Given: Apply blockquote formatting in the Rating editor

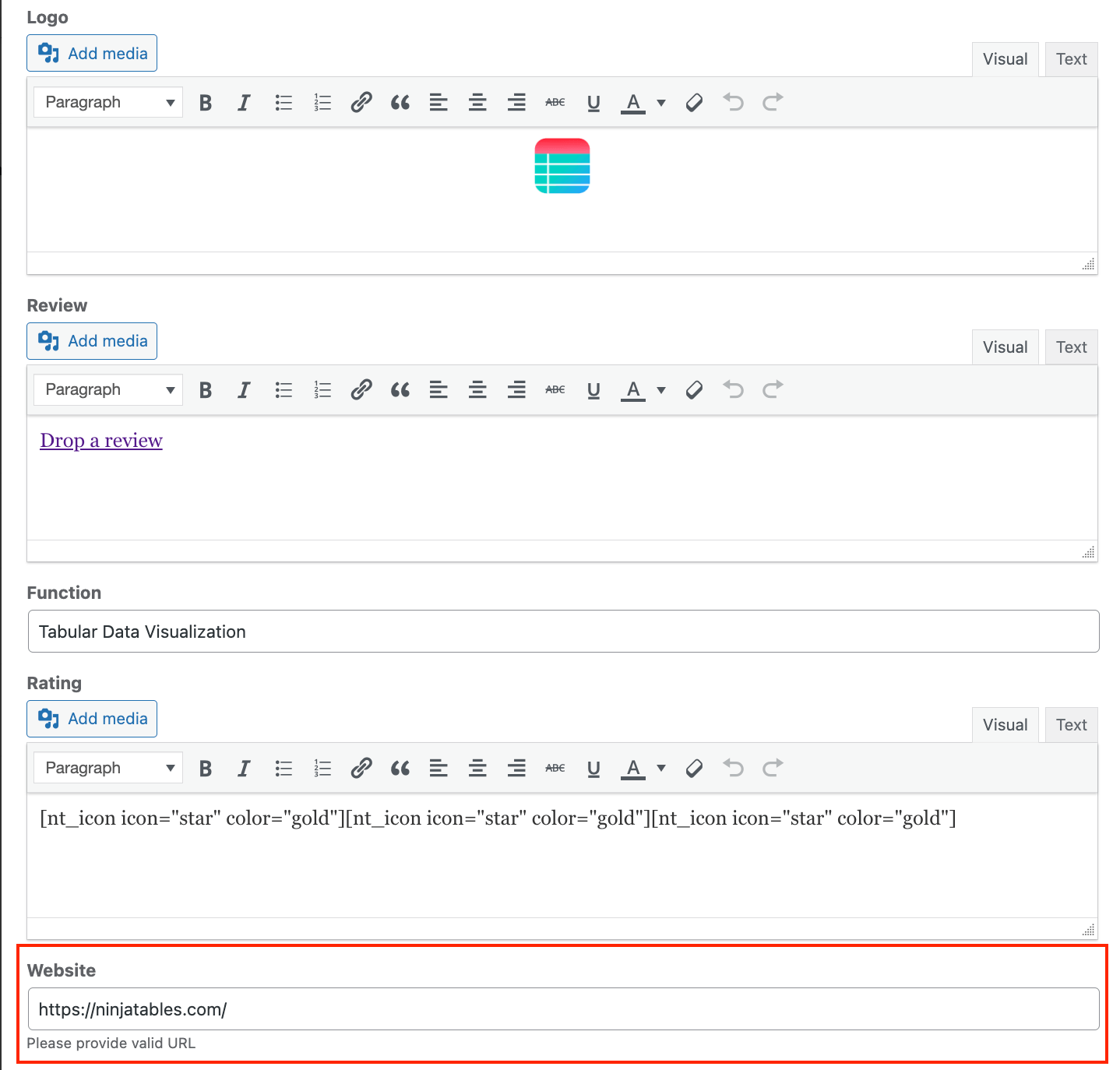Looking at the screenshot, I should [x=400, y=768].
